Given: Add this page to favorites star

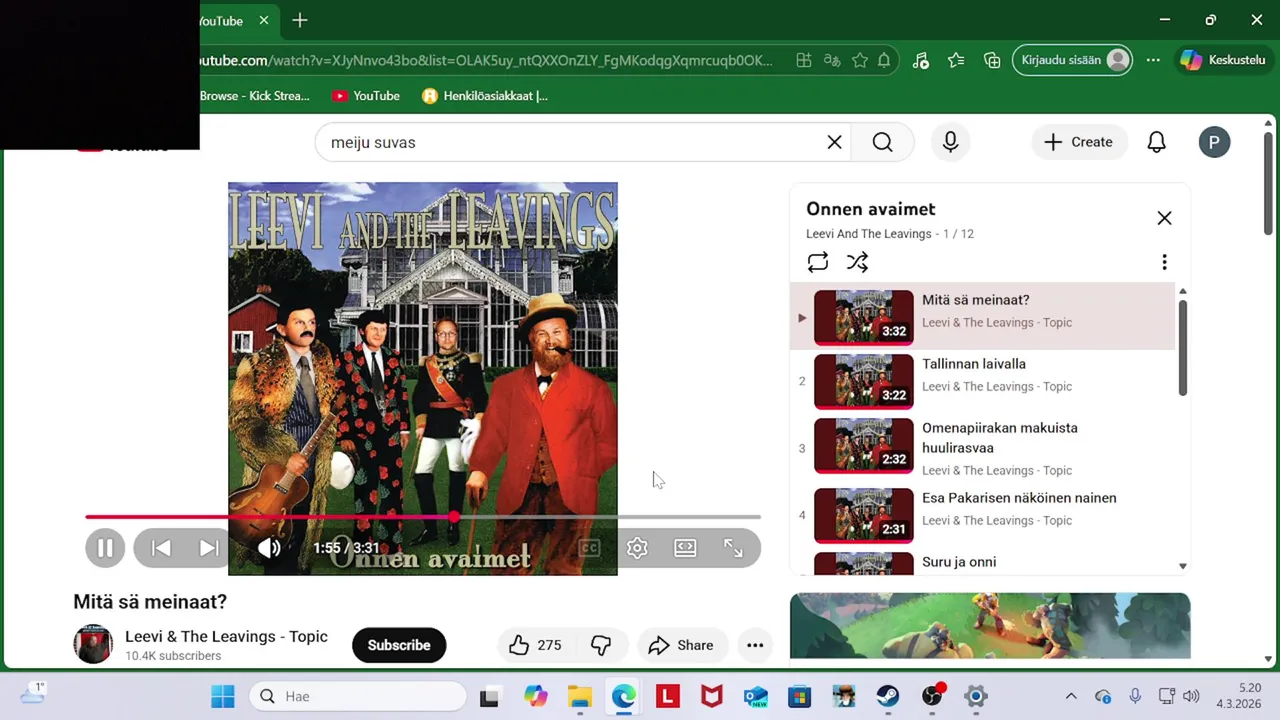Looking at the screenshot, I should [859, 60].
